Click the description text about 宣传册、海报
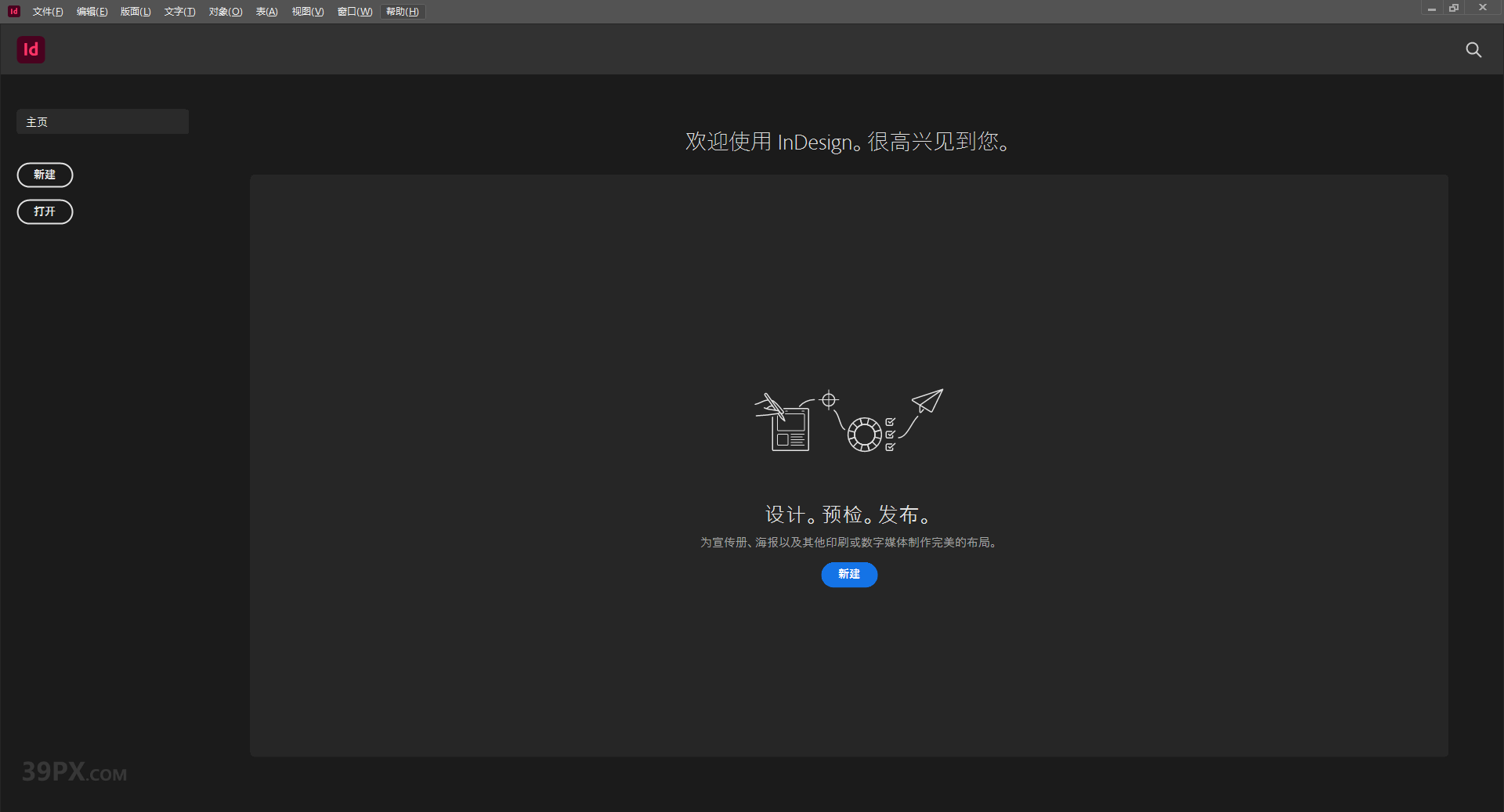 [849, 542]
